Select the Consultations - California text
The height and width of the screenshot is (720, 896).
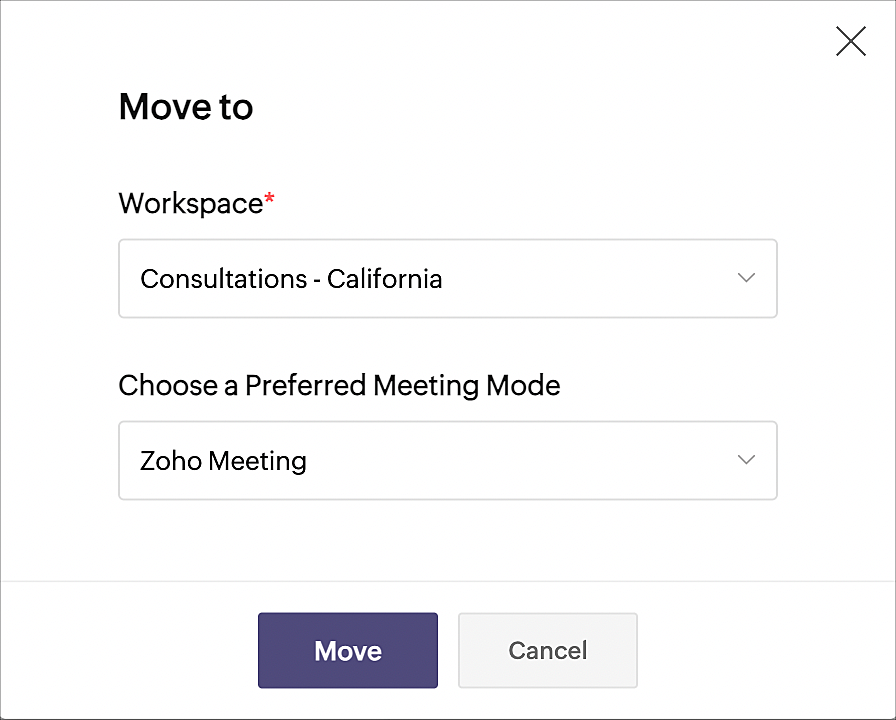point(291,279)
